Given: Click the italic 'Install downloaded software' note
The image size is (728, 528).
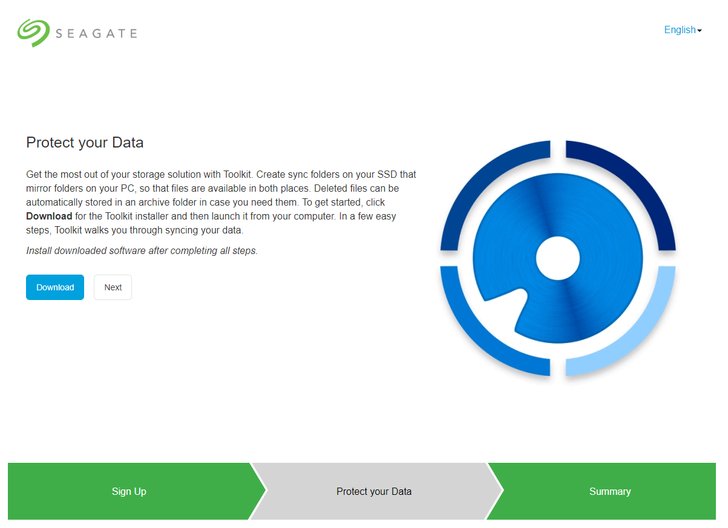Looking at the screenshot, I should pyautogui.click(x=142, y=250).
